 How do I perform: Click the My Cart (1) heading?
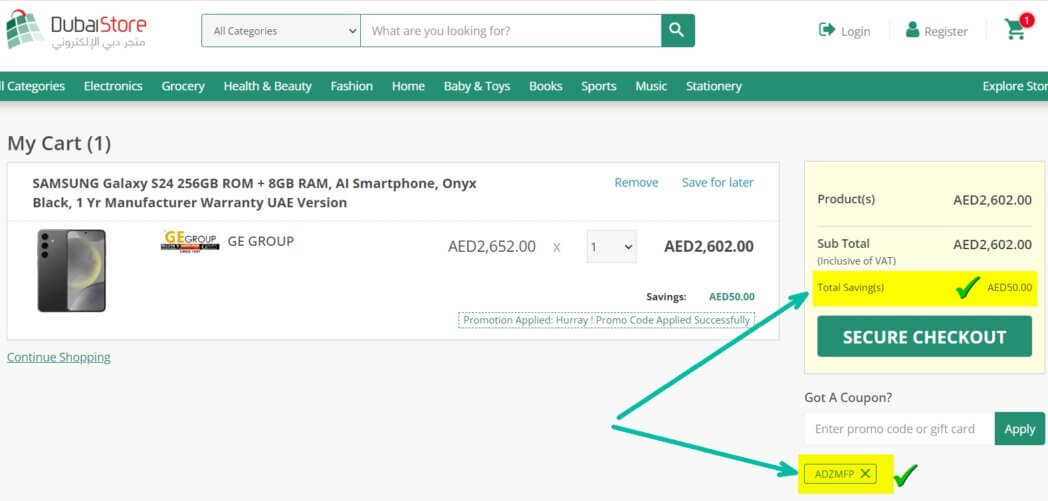[x=59, y=144]
